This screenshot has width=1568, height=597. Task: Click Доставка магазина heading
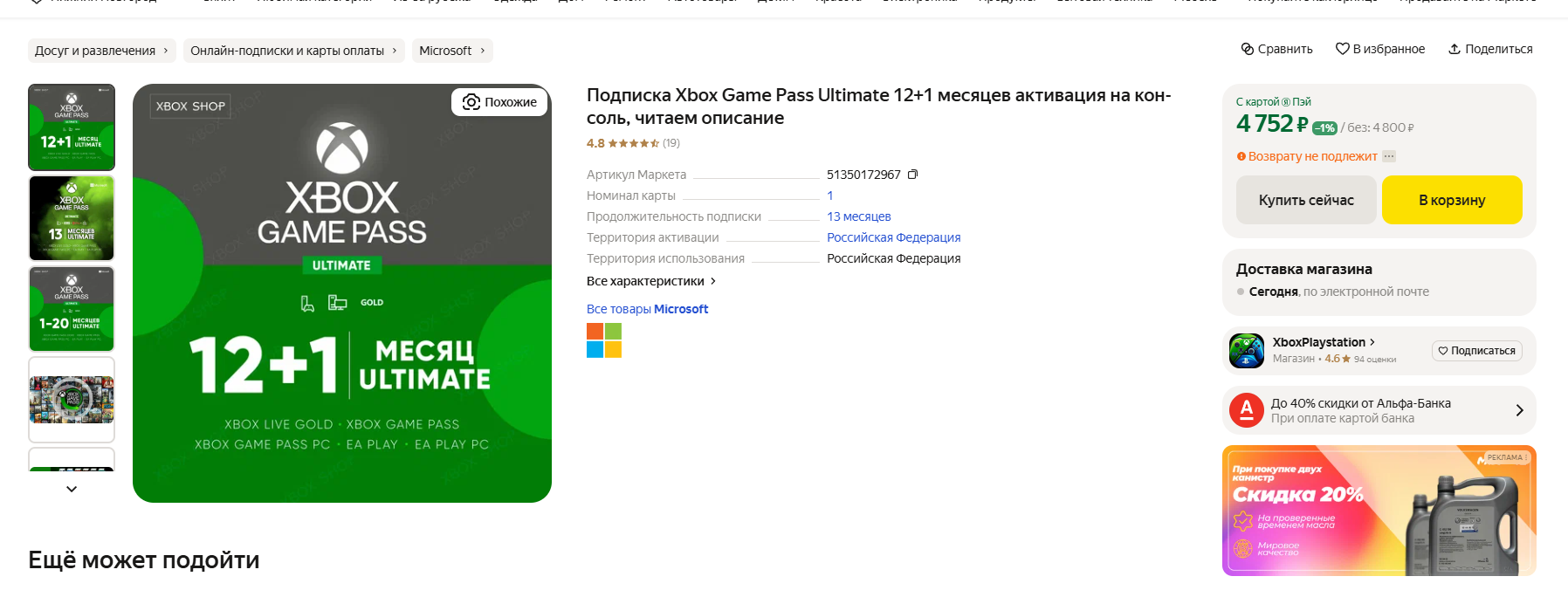click(x=1304, y=269)
